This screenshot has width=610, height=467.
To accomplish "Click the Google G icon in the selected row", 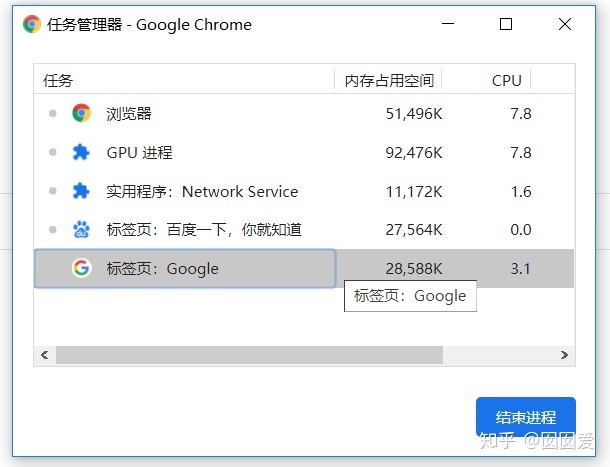I will (x=81, y=268).
